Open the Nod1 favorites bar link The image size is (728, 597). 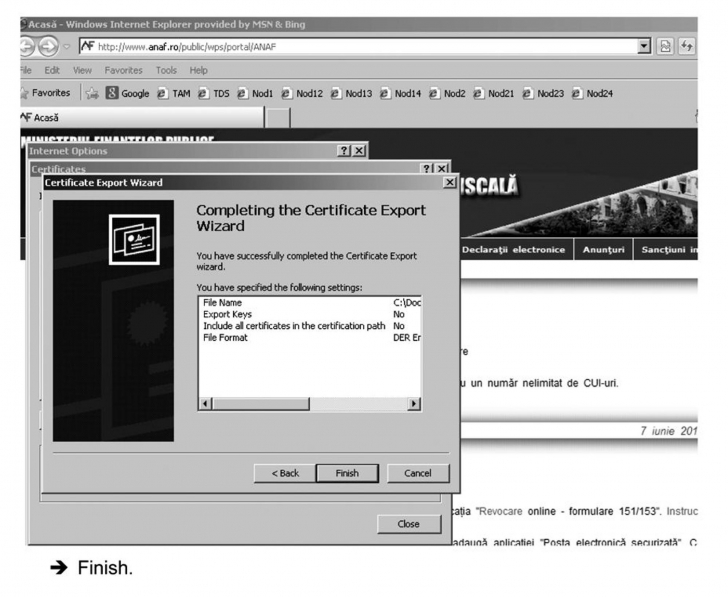tap(255, 93)
